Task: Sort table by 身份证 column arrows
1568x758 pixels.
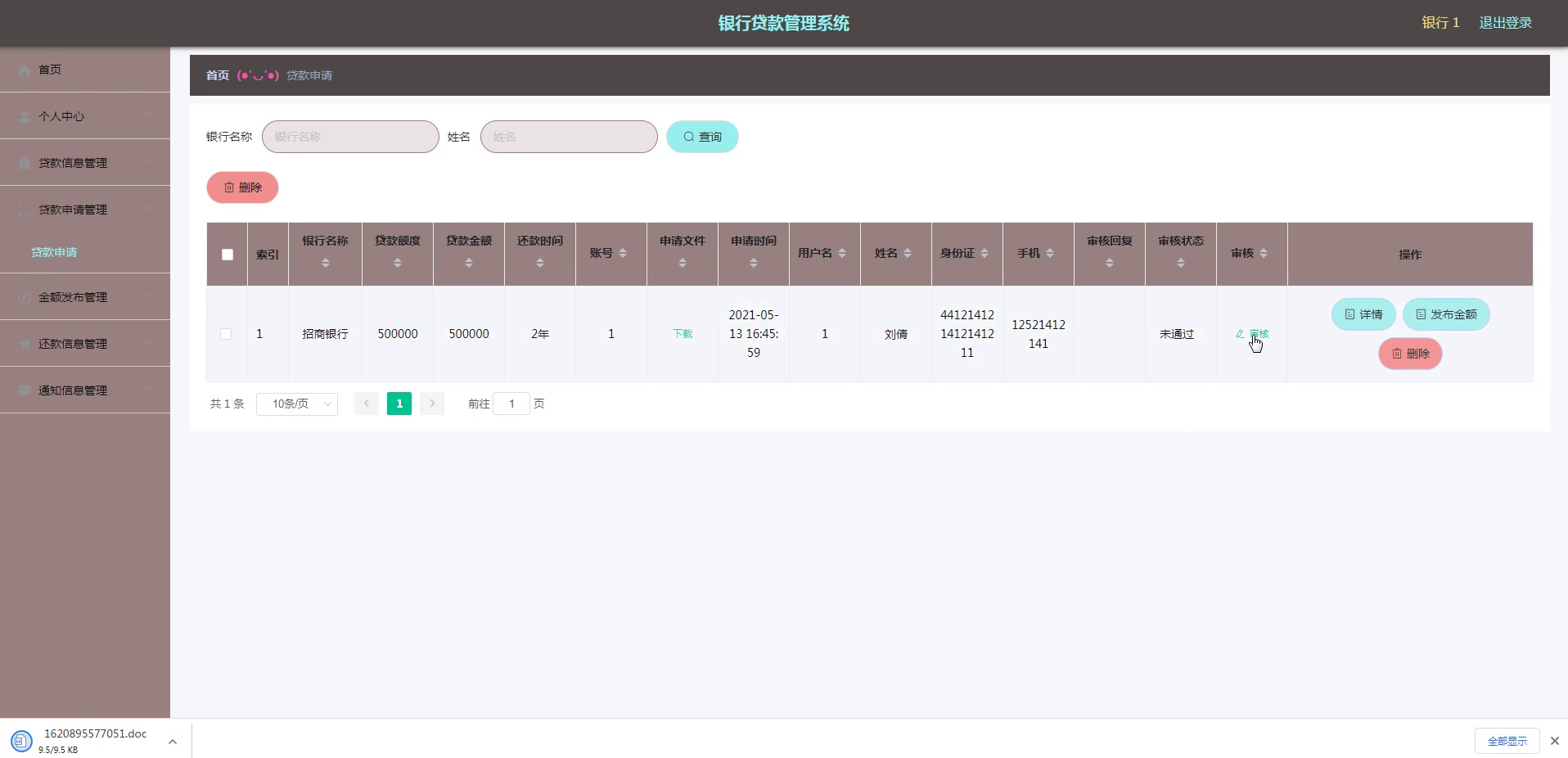Action: pos(984,254)
